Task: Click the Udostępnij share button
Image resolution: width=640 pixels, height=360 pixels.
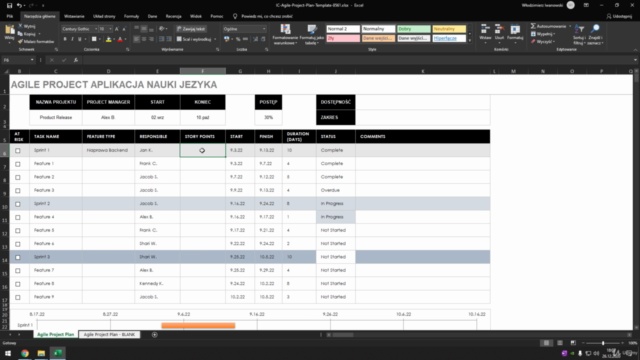Action: click(x=619, y=16)
